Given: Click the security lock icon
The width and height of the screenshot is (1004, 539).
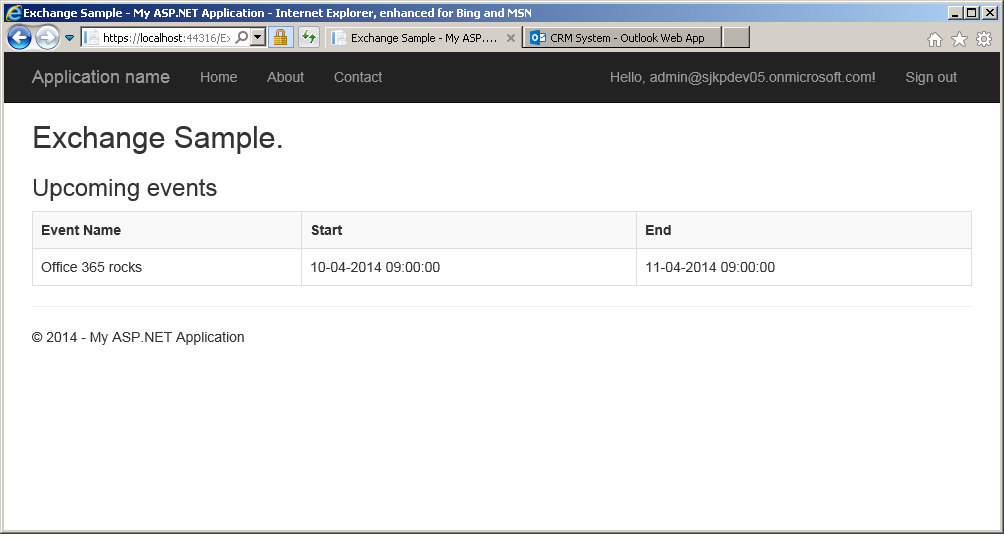Looking at the screenshot, I should click(x=281, y=38).
